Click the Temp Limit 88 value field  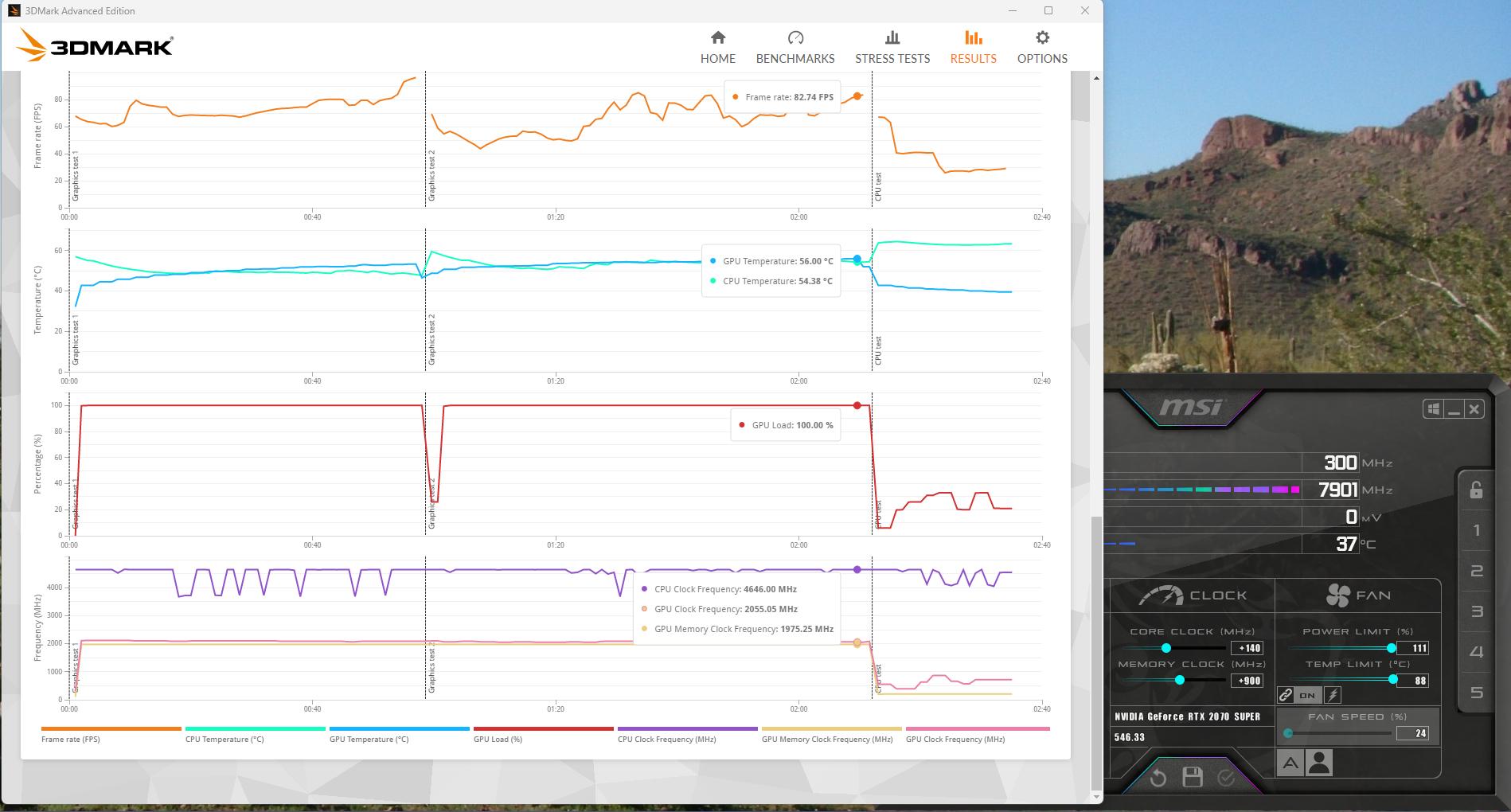coord(1413,681)
